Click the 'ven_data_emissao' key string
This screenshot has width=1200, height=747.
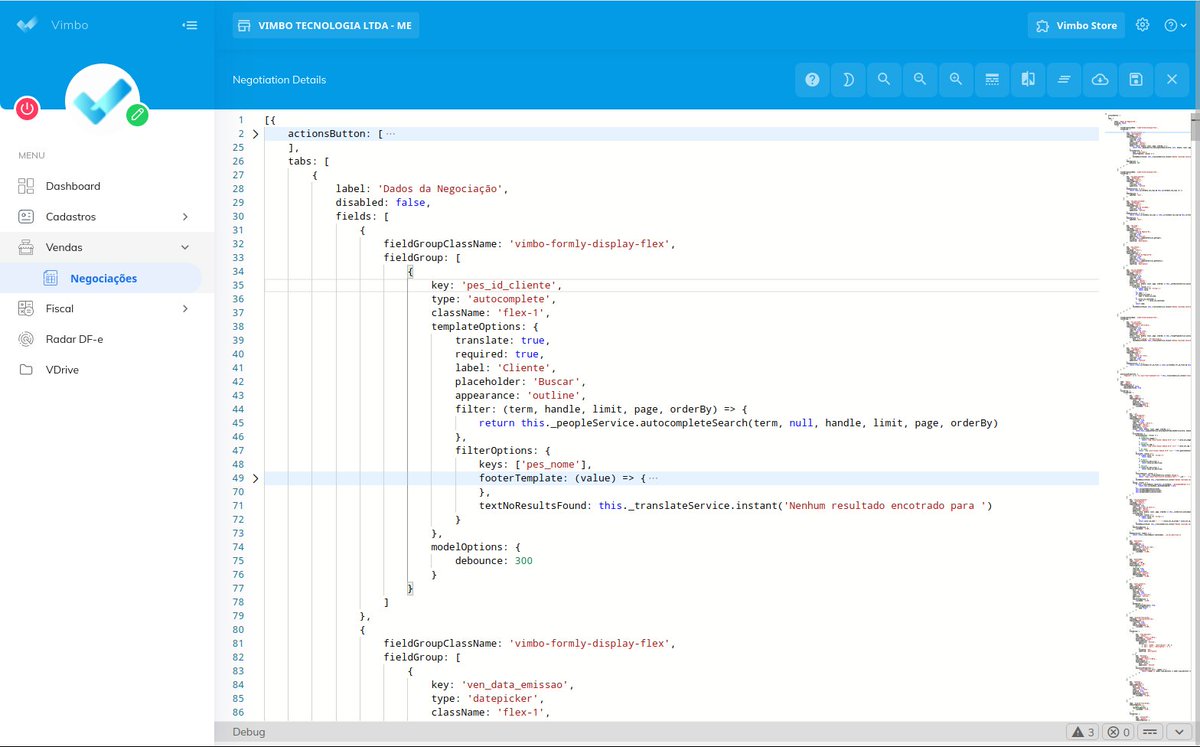pos(517,685)
